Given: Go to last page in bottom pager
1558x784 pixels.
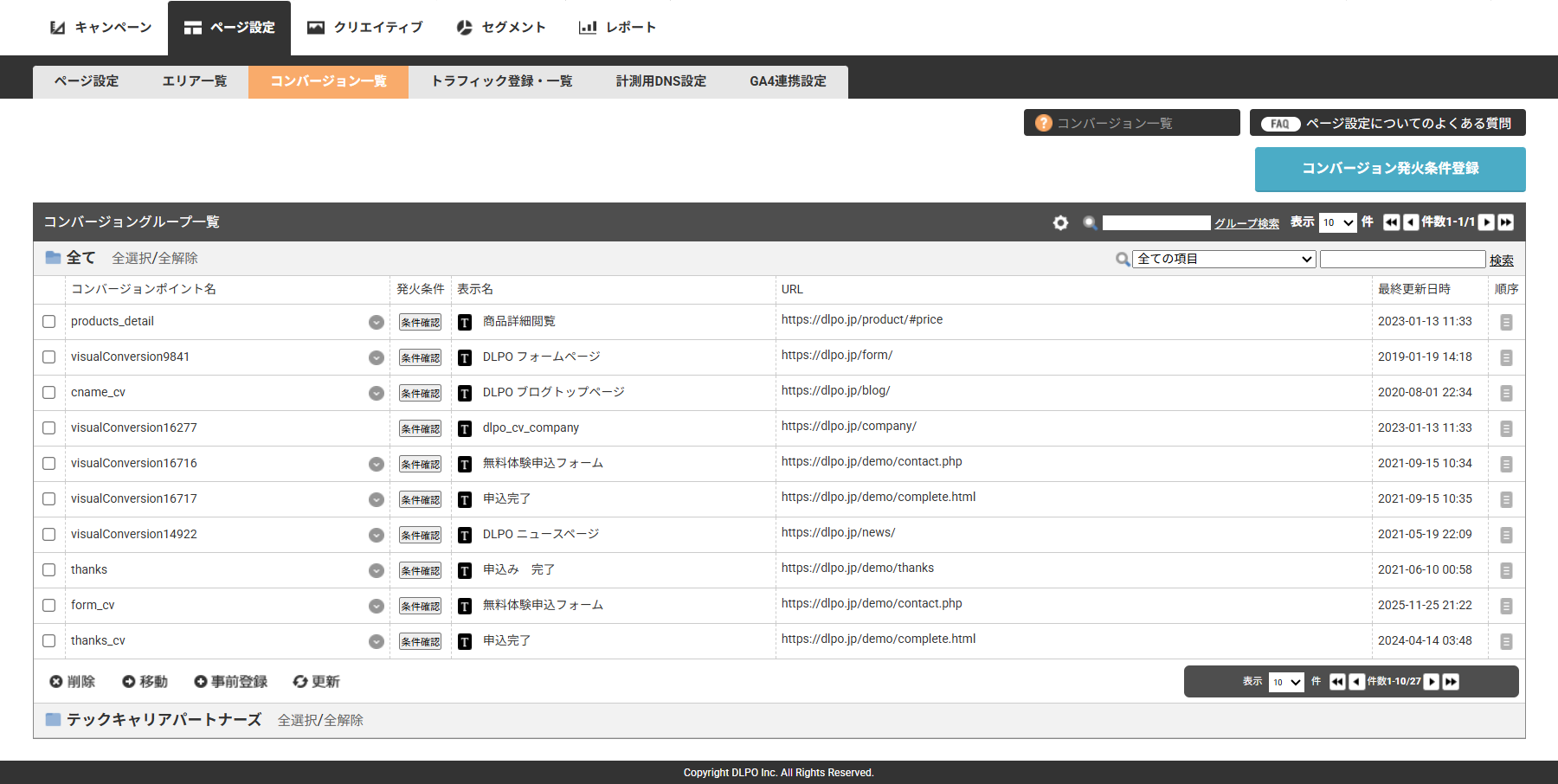Looking at the screenshot, I should (1451, 682).
